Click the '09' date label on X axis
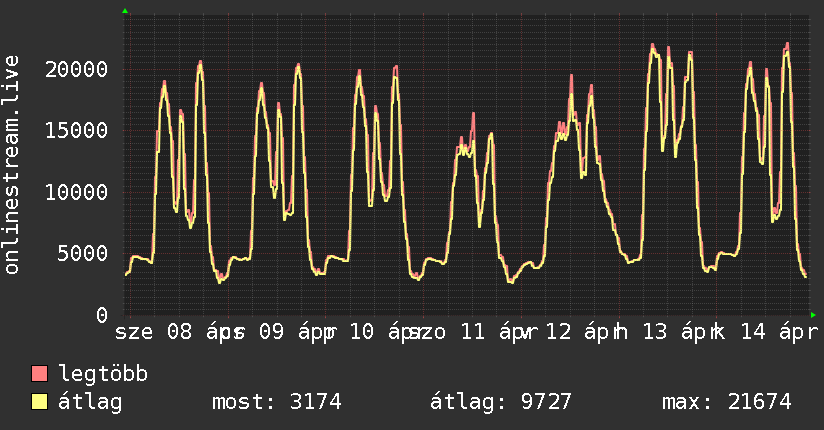This screenshot has width=824, height=430. coord(271,332)
